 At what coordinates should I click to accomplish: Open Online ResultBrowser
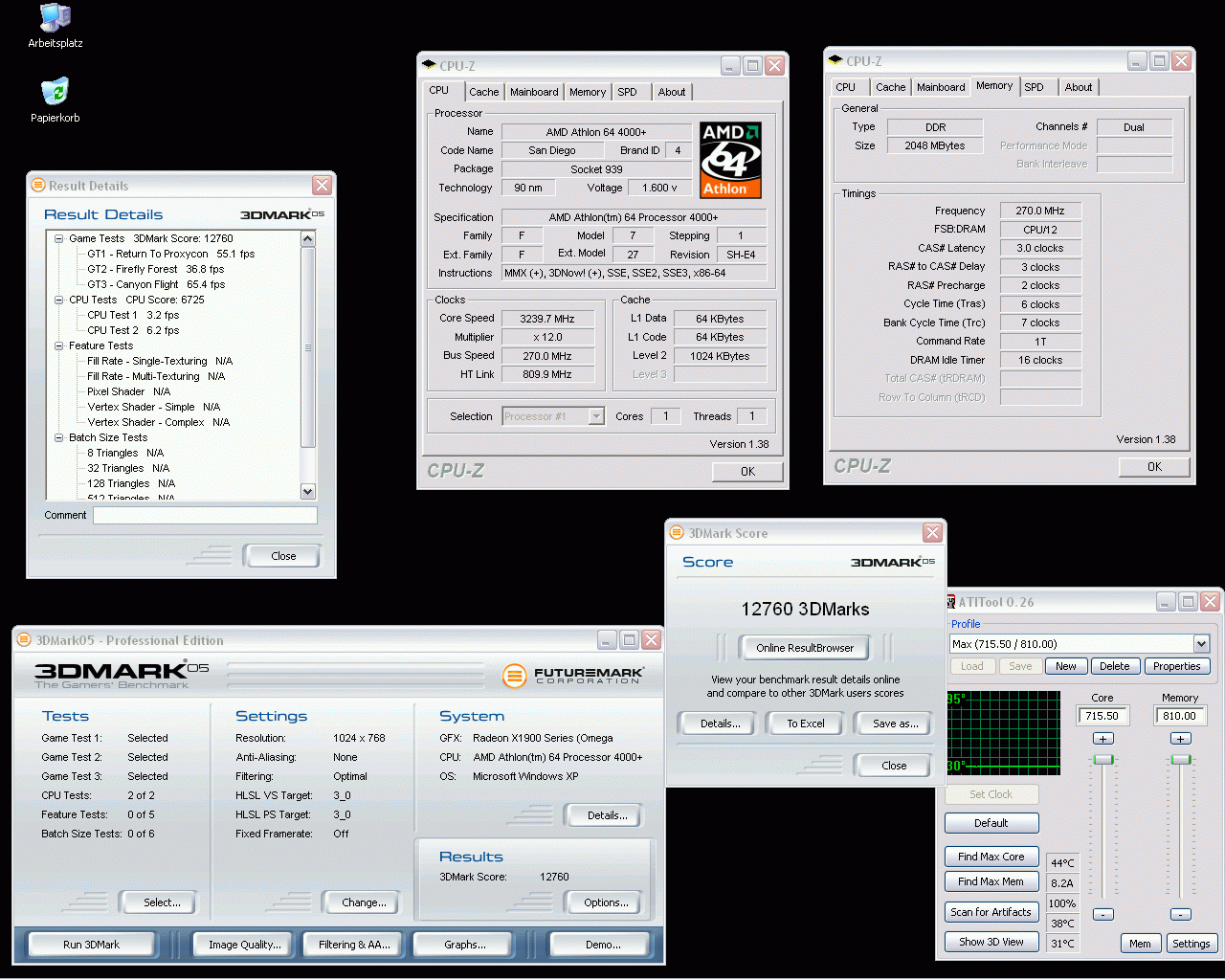click(x=804, y=648)
